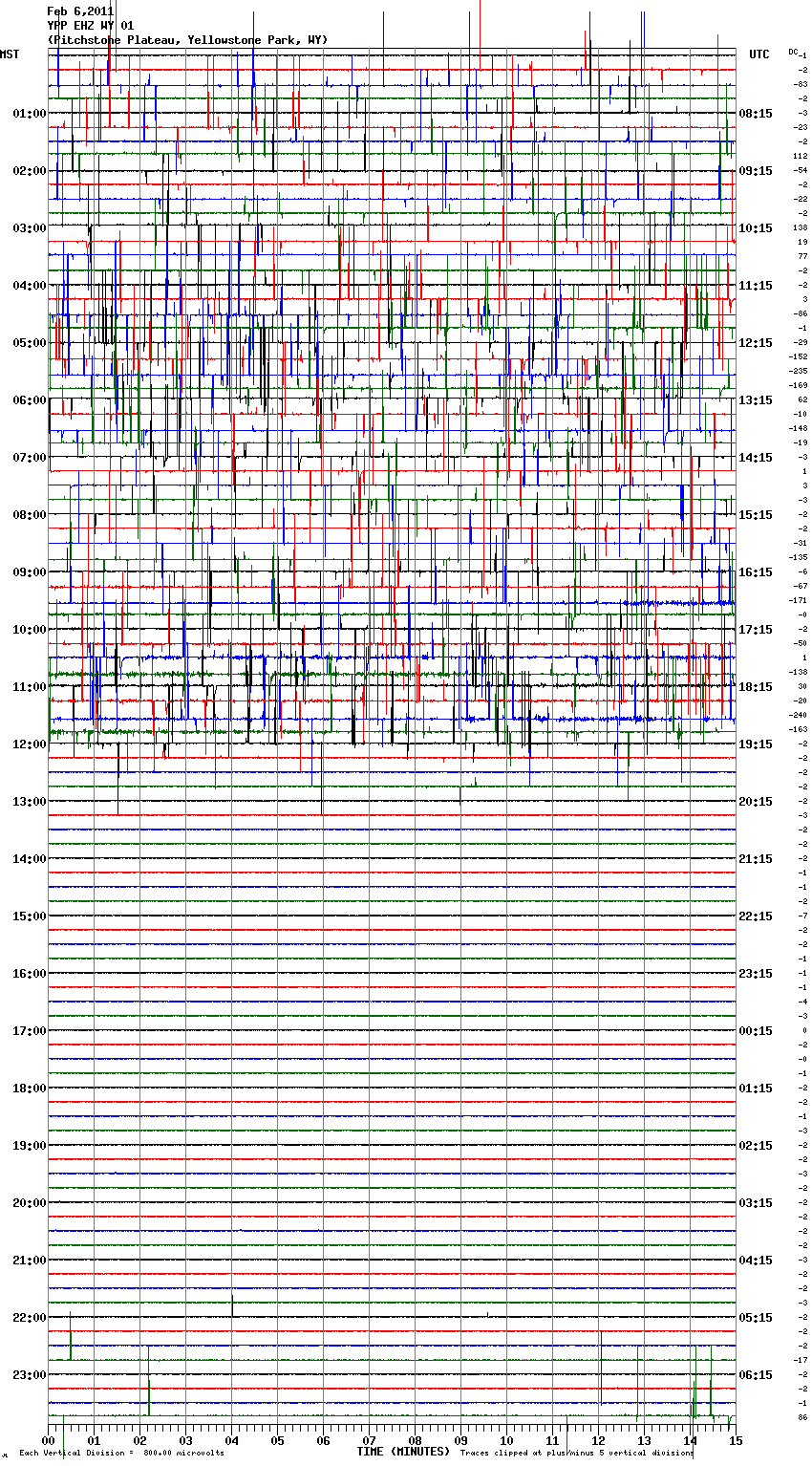
Task: Click the Each Vertical Division 800.00 microvolts note
Action: coord(121,1453)
